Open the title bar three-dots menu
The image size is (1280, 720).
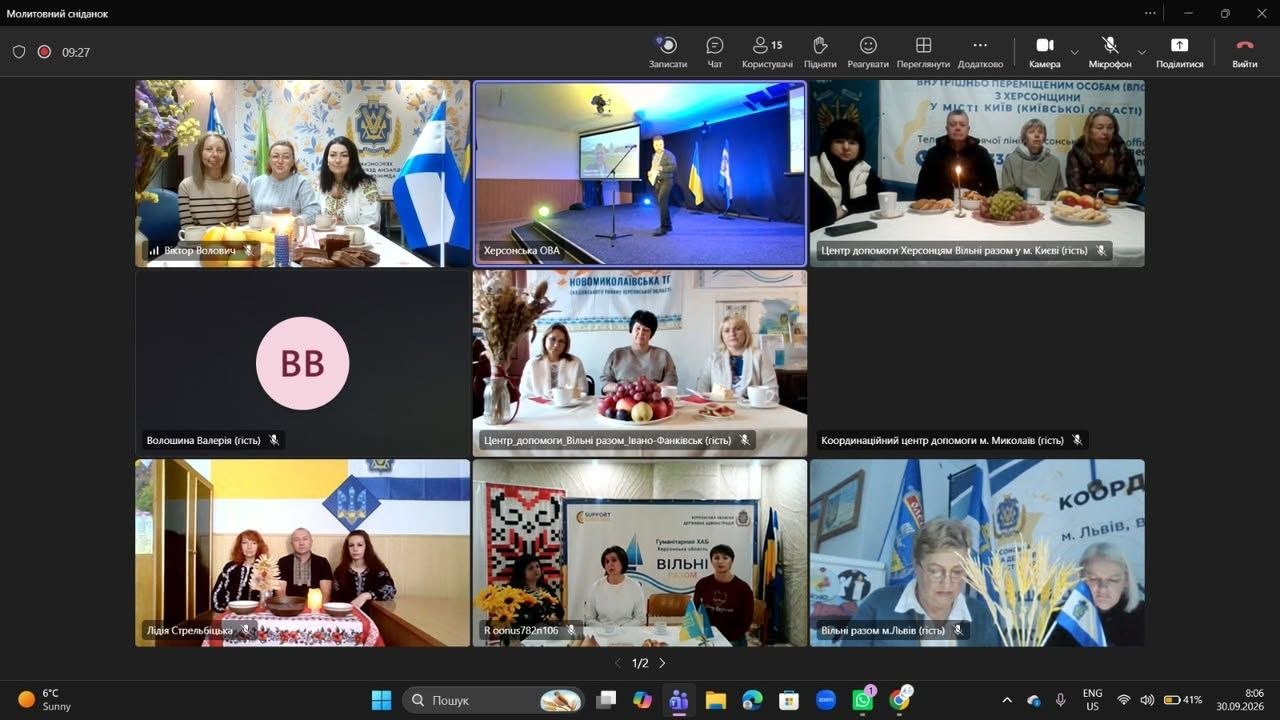tap(1150, 13)
